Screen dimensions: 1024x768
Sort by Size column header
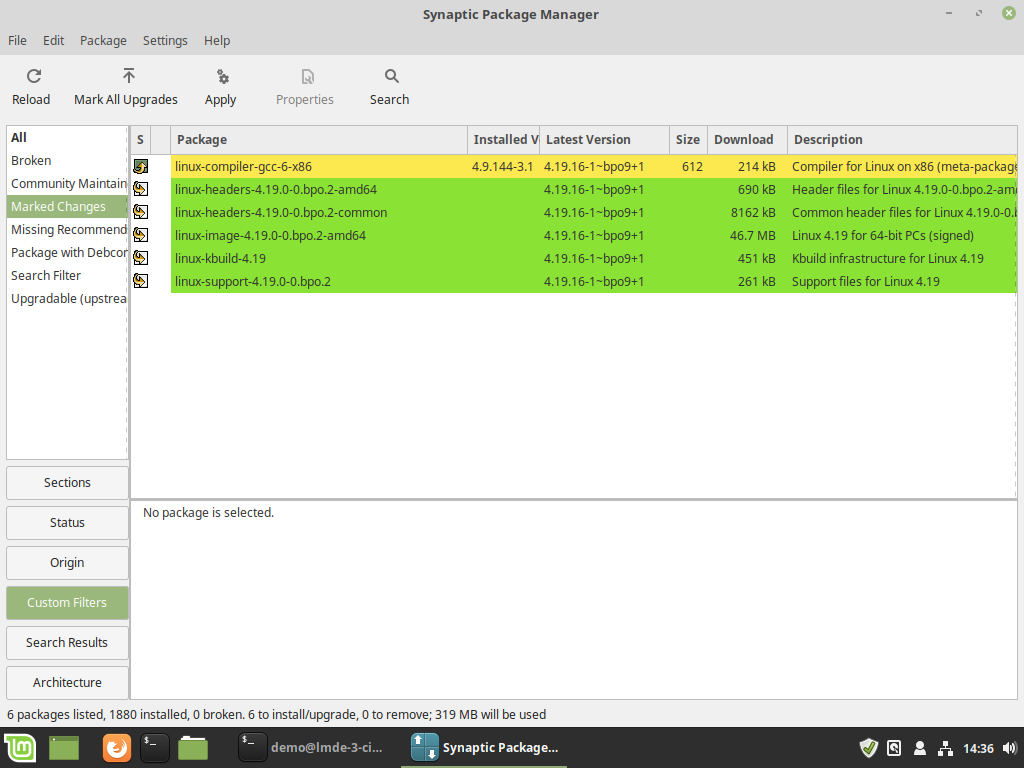[688, 140]
